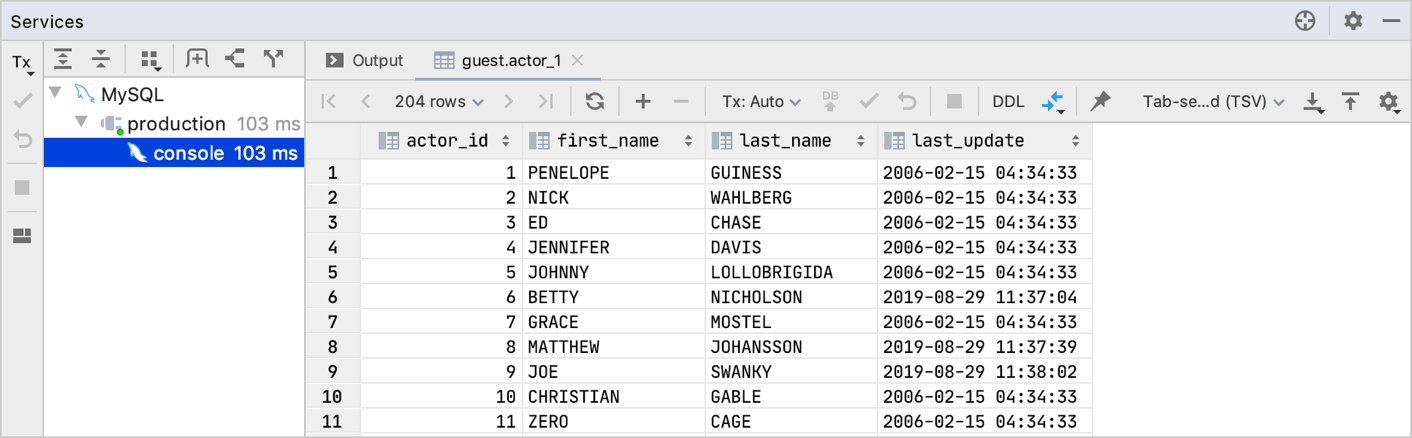
Task: Click the blue compare arrows icon
Action: pyautogui.click(x=1053, y=101)
